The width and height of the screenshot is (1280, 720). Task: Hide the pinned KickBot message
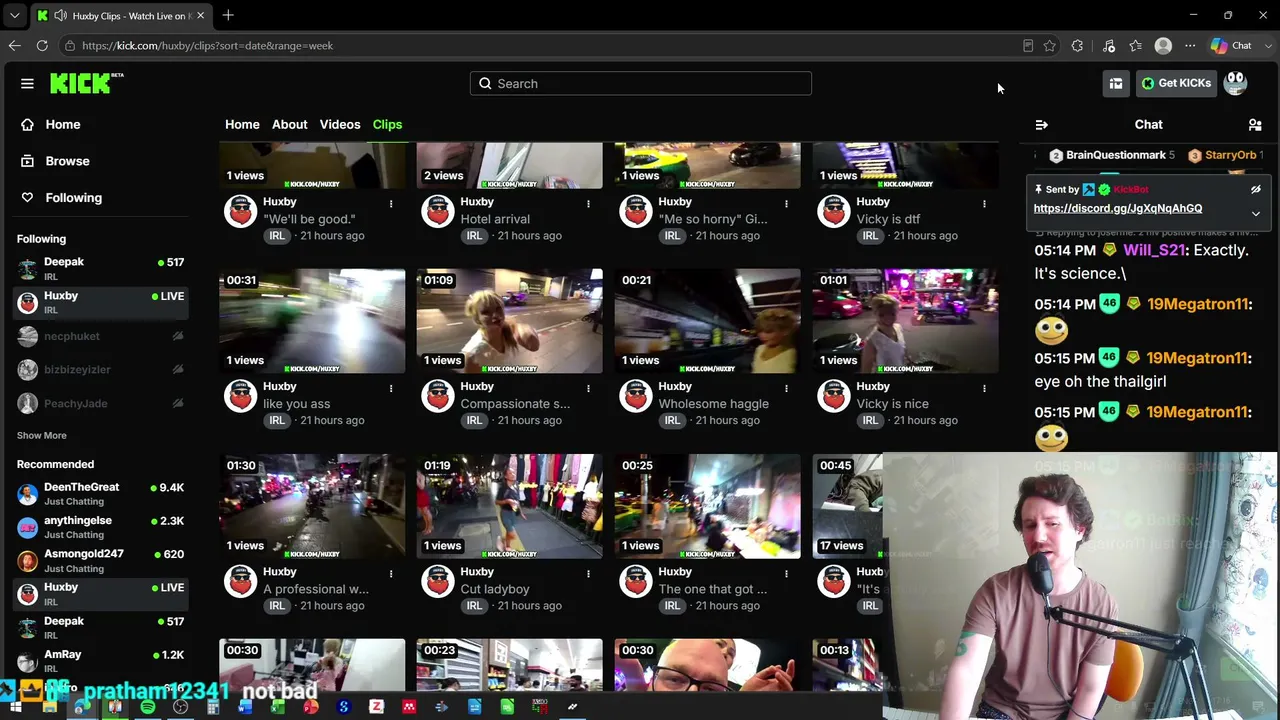[x=1256, y=189]
